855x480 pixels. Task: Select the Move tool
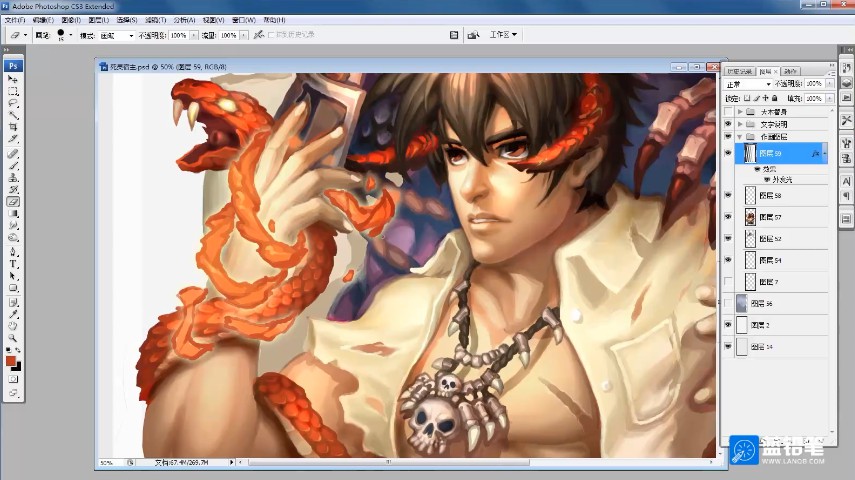click(13, 80)
